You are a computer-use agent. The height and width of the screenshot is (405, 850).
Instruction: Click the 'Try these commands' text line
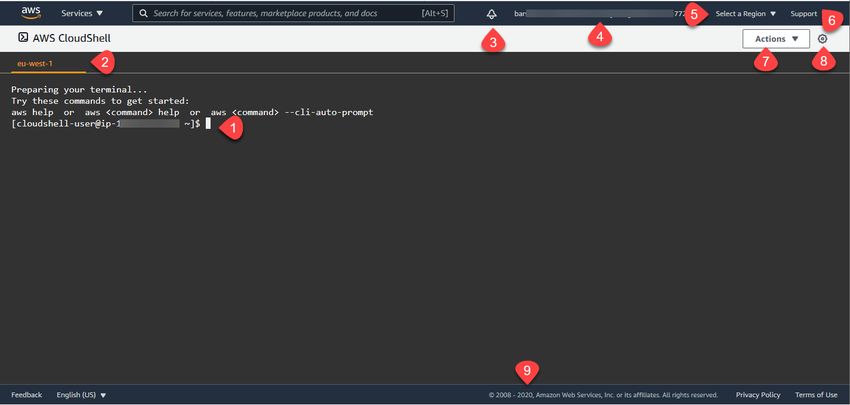[100, 101]
